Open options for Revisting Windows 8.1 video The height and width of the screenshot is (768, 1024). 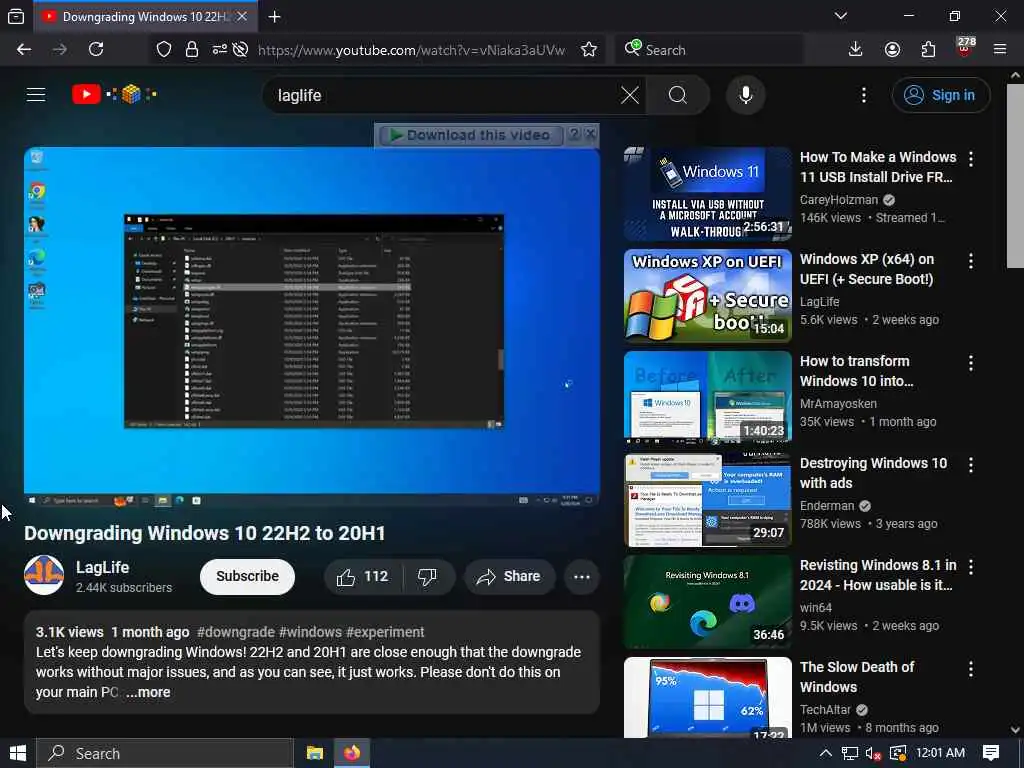[x=971, y=566]
